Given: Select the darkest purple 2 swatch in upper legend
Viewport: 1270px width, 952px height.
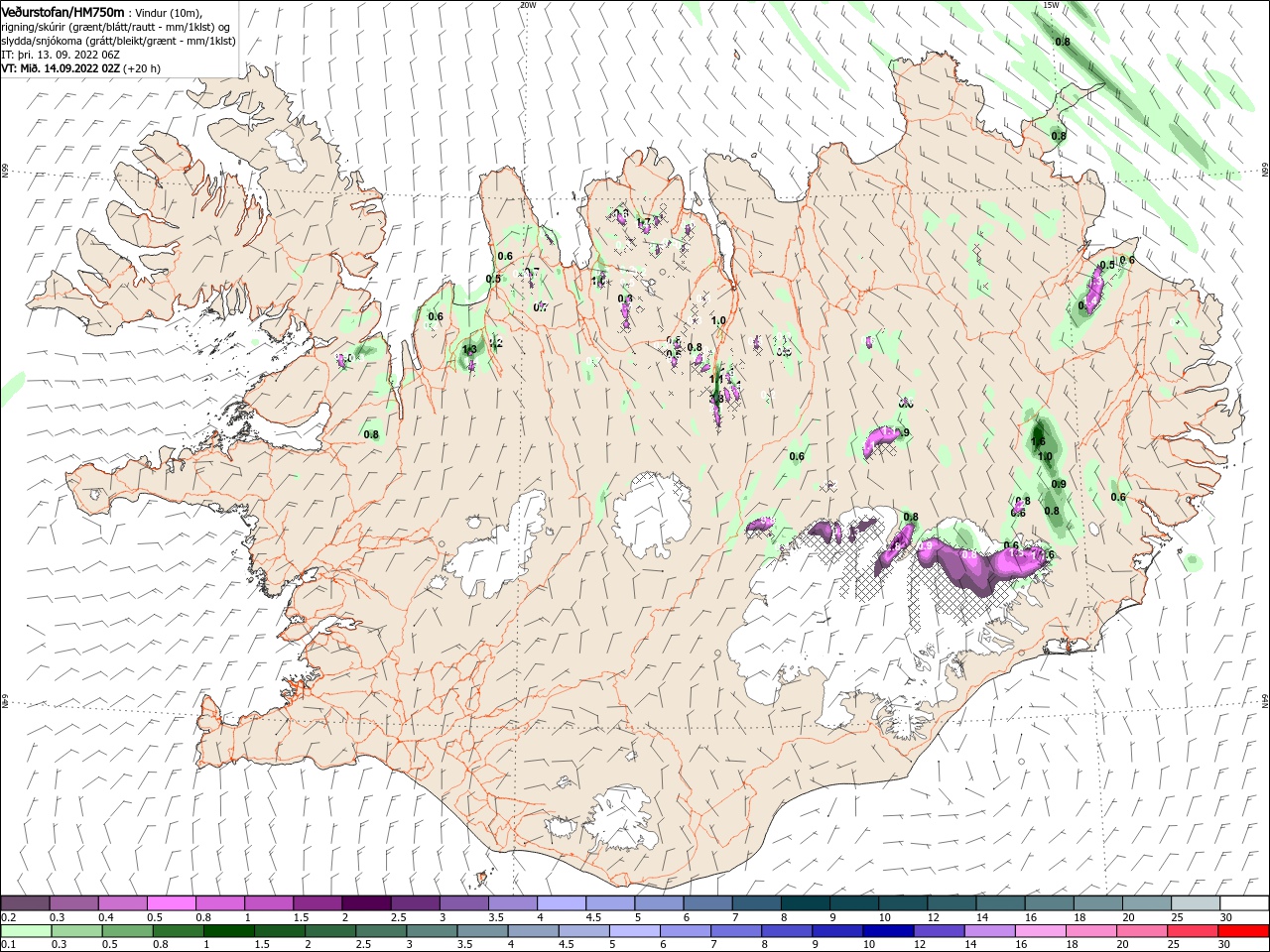Looking at the screenshot, I should pos(366,903).
